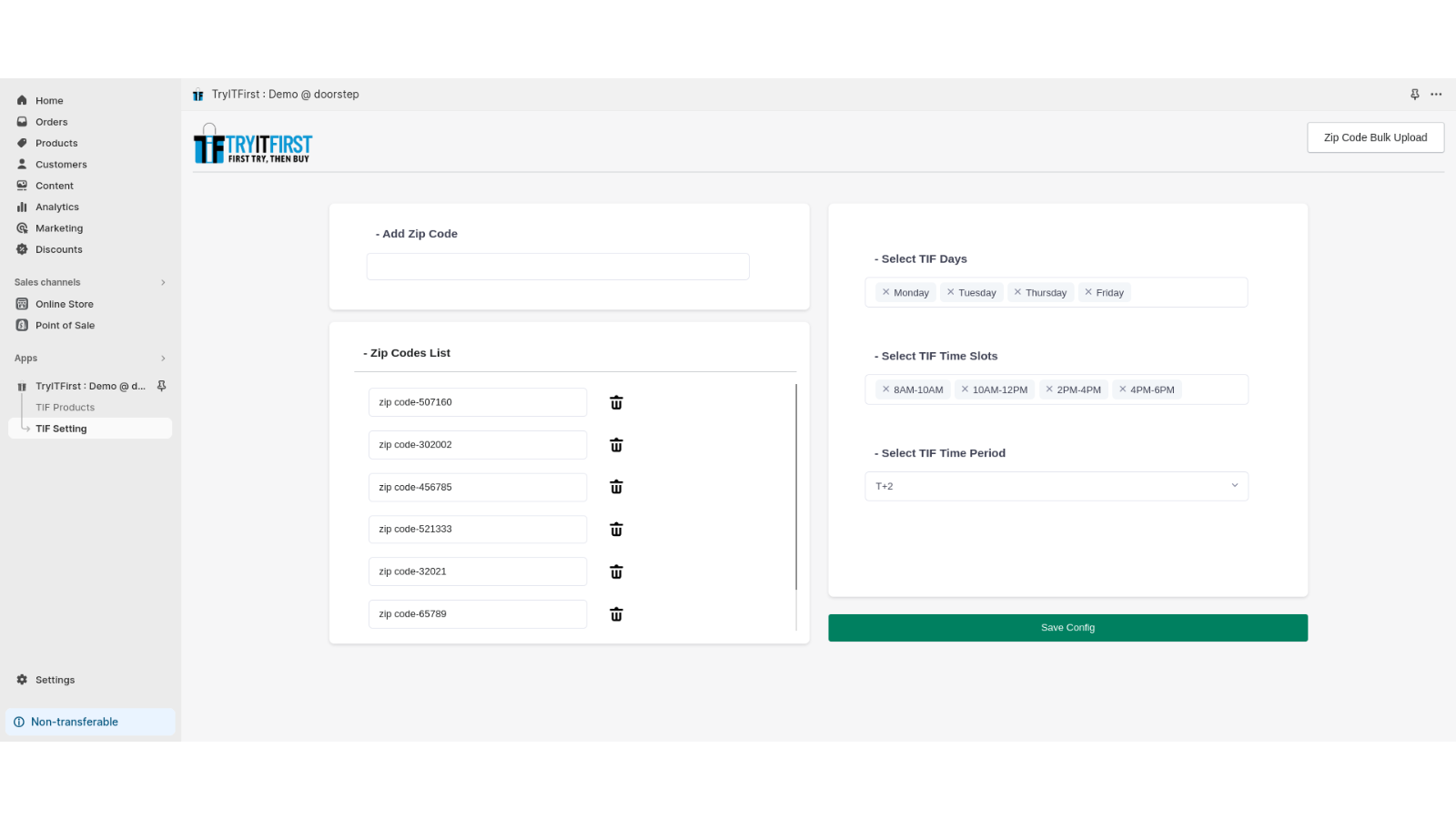Click the Save Config button
Image resolution: width=1456 pixels, height=819 pixels.
1067,628
